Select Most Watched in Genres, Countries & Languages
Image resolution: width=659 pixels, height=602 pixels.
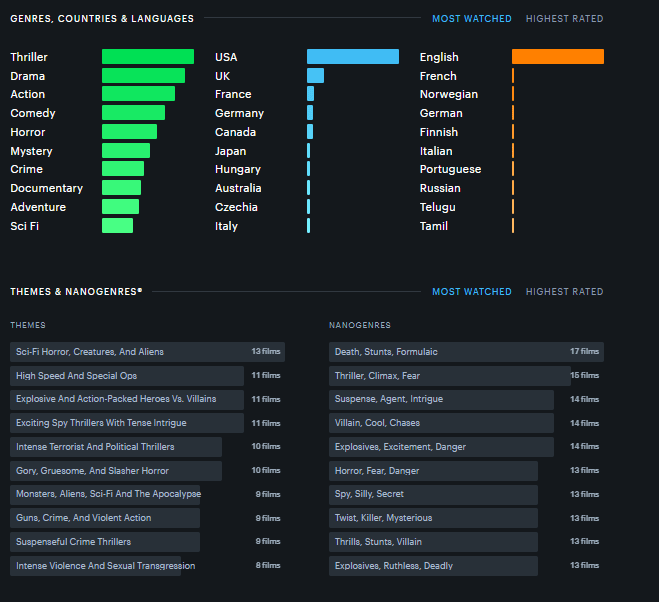point(471,19)
